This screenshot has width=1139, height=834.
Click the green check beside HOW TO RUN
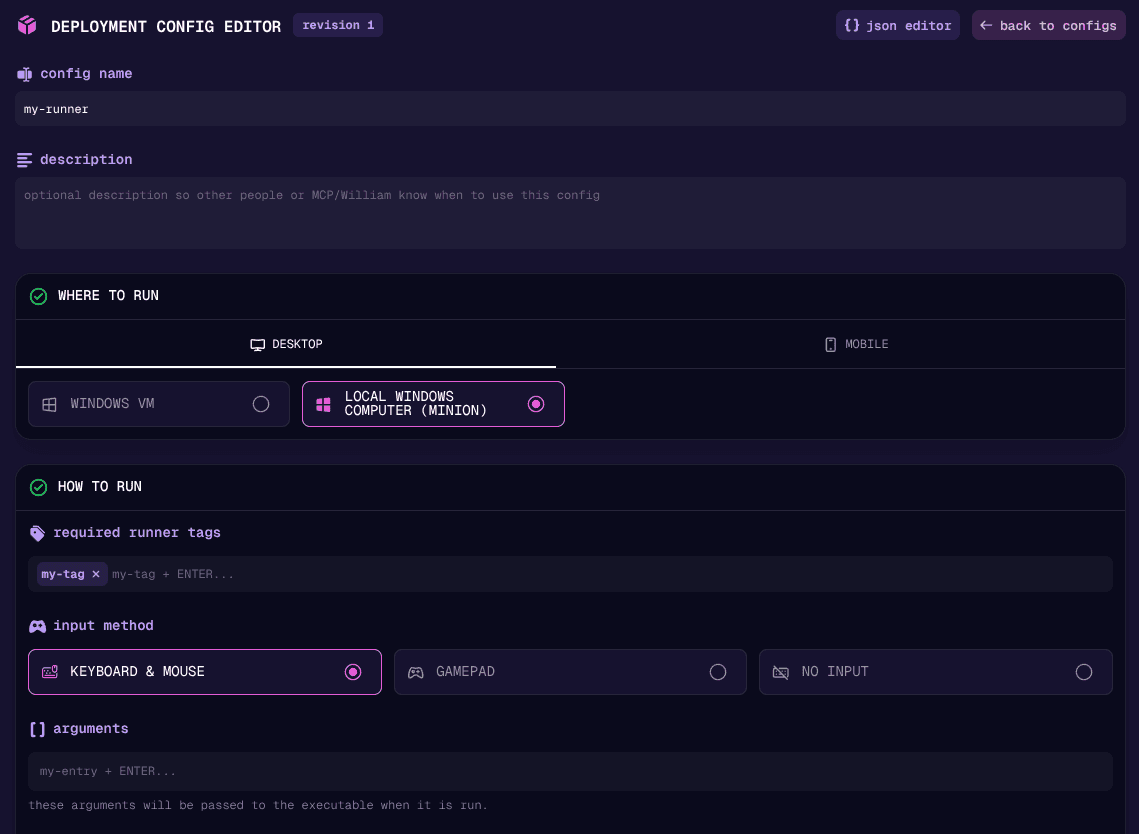click(x=38, y=487)
